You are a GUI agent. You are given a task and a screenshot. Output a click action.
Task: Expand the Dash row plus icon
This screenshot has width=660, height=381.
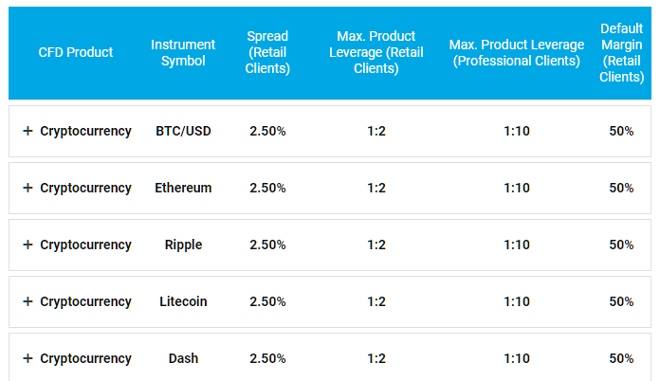(28, 358)
